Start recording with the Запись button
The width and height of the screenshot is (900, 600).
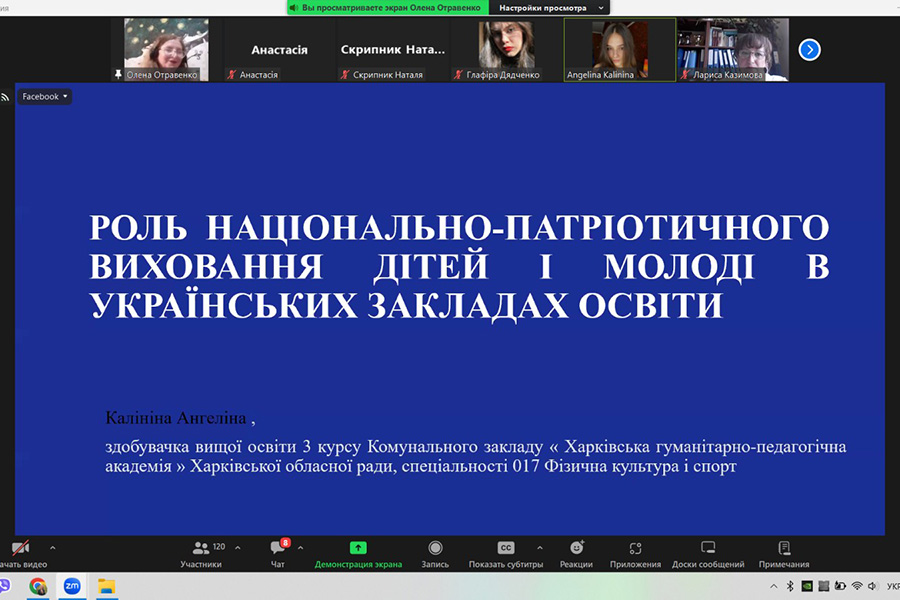pos(435,553)
